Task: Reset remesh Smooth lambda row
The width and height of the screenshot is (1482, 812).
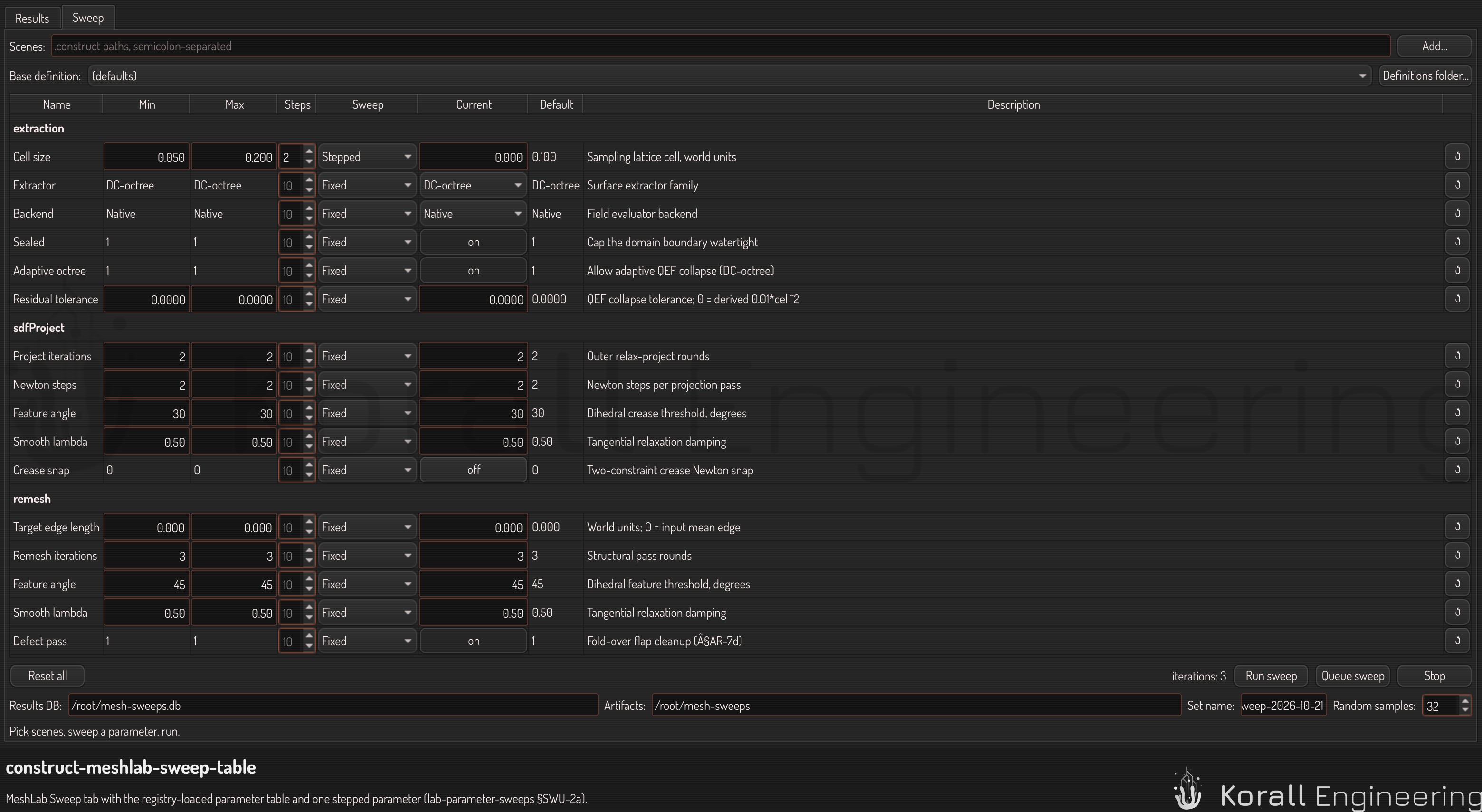Action: pyautogui.click(x=1457, y=612)
